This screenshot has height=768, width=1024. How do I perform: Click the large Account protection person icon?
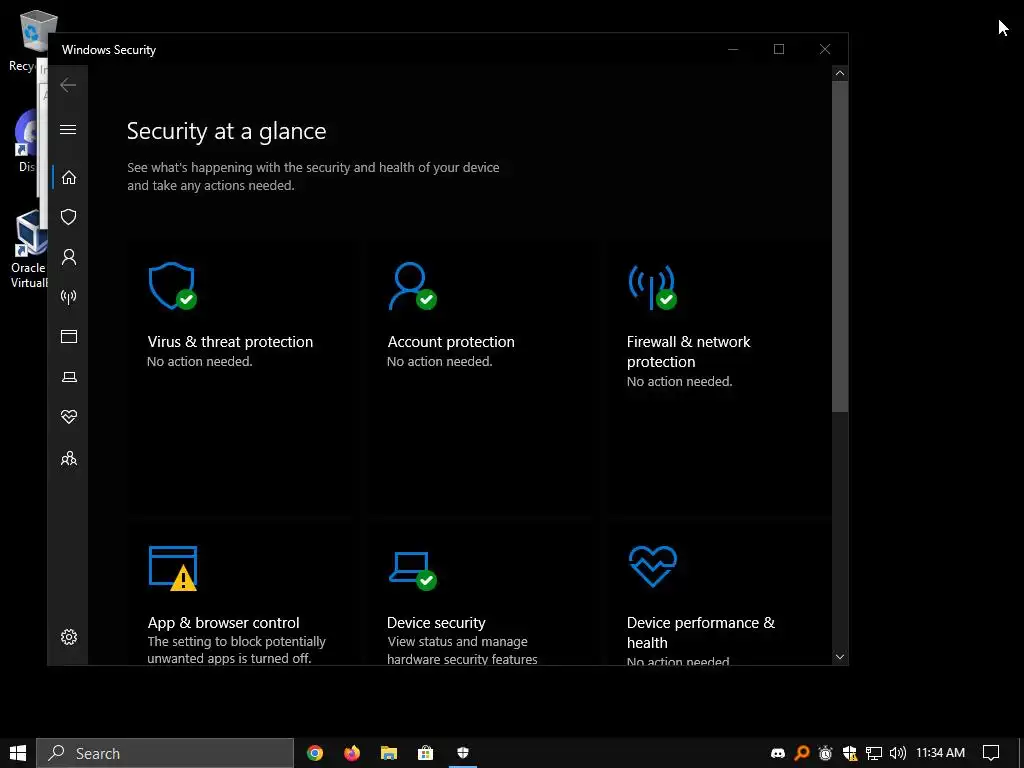pyautogui.click(x=412, y=286)
